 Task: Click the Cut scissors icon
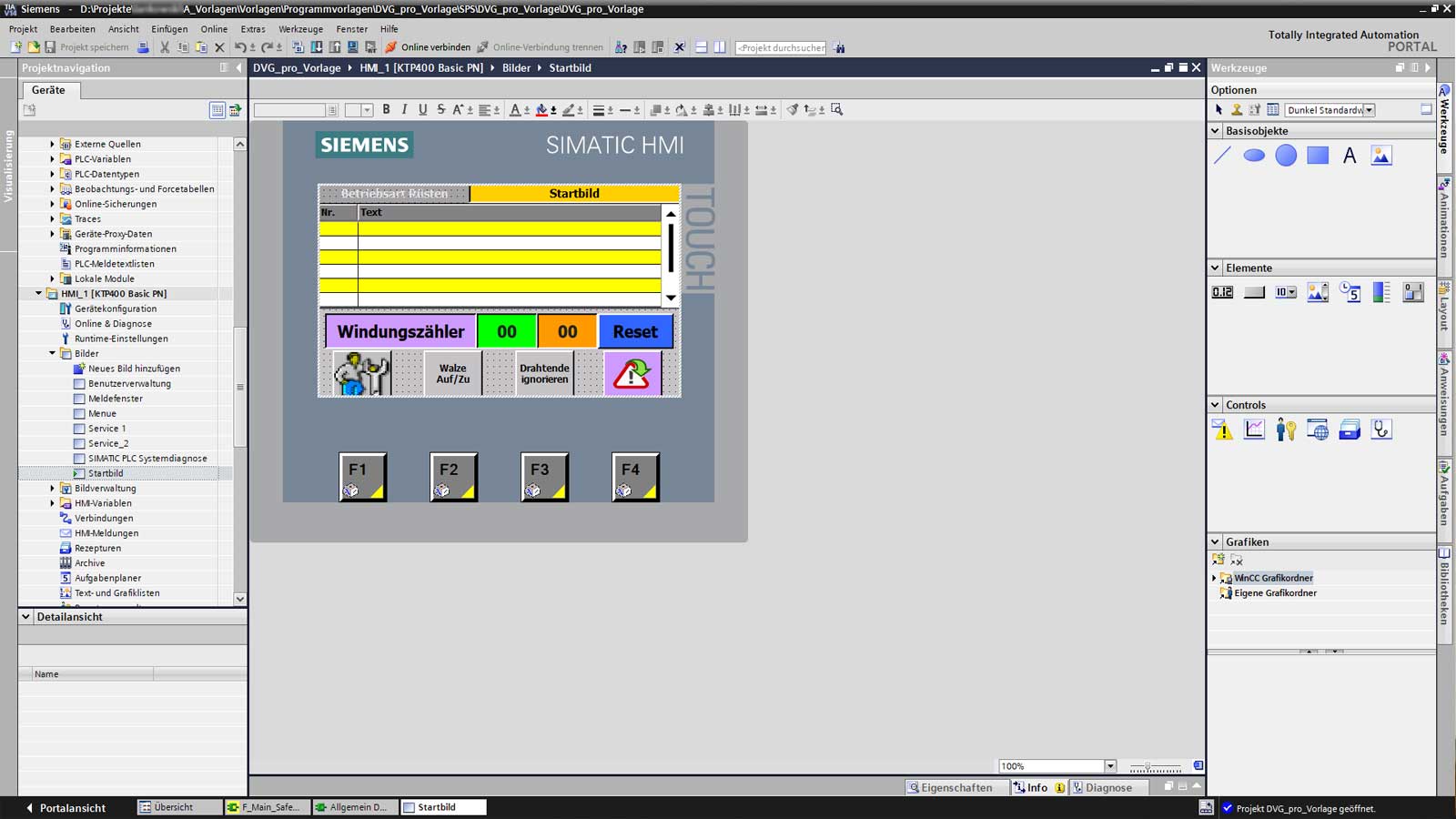tap(165, 47)
